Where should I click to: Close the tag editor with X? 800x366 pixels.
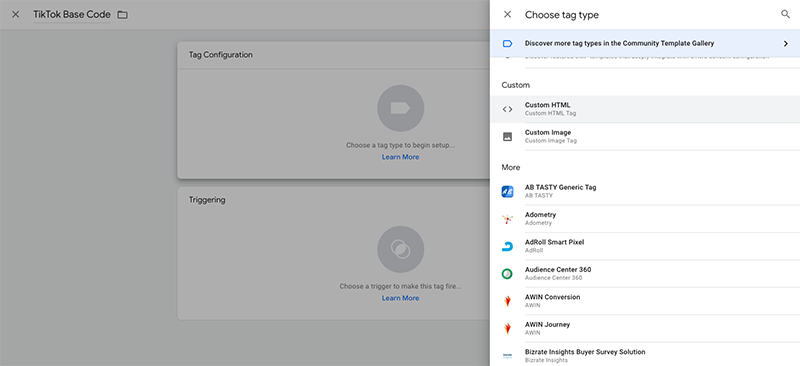pyautogui.click(x=16, y=14)
